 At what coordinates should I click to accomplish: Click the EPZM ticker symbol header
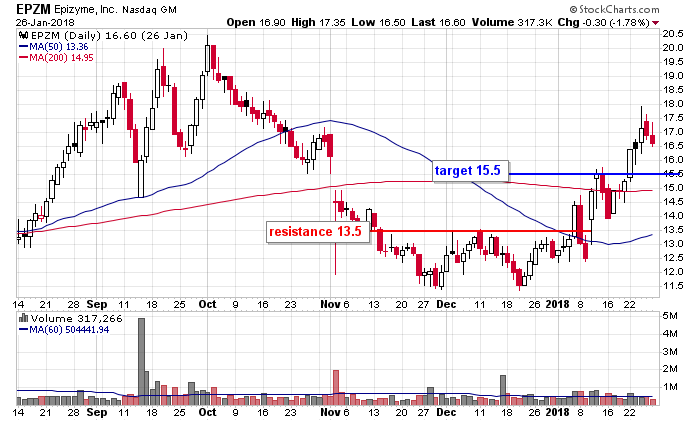coord(34,9)
